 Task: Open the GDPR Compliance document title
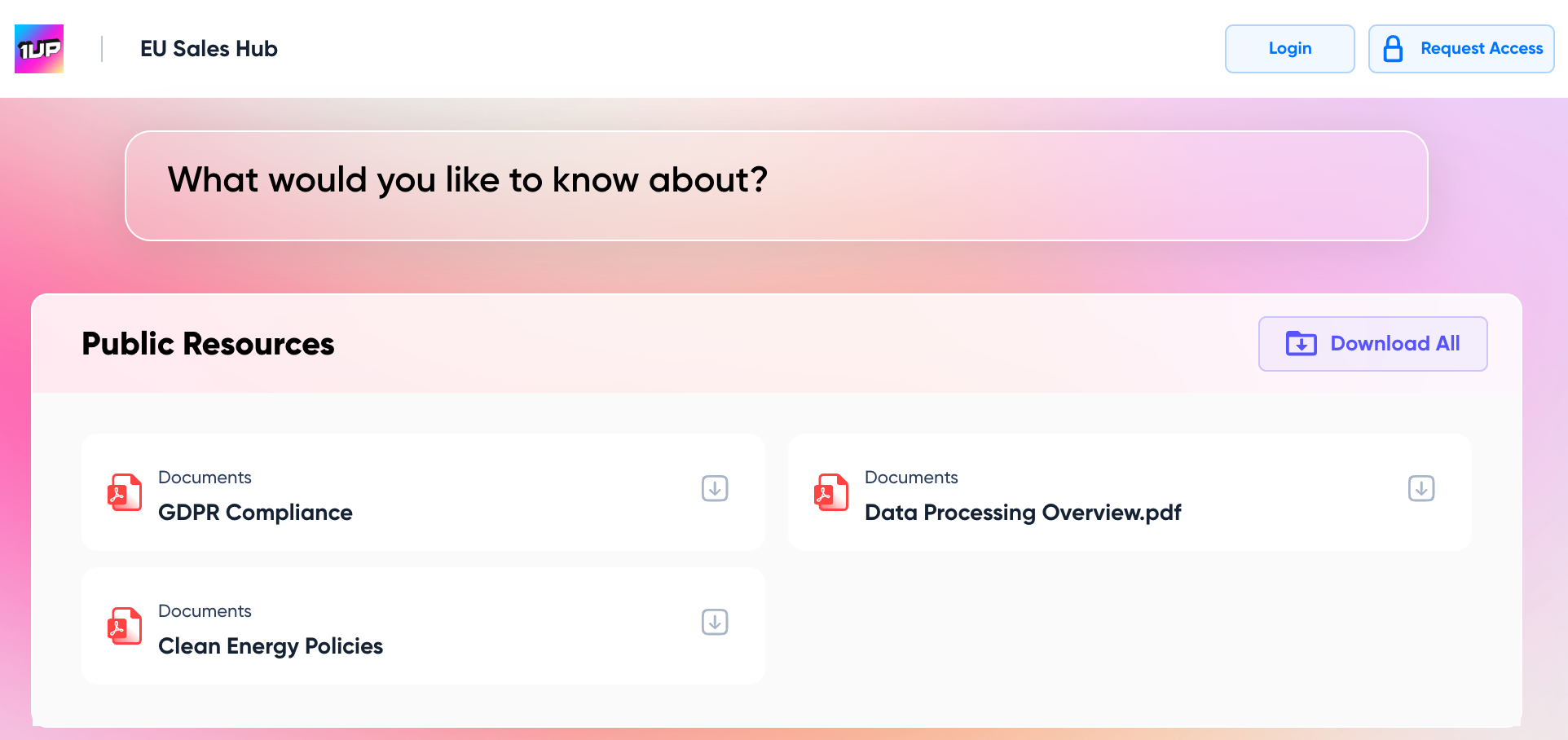[x=255, y=513]
